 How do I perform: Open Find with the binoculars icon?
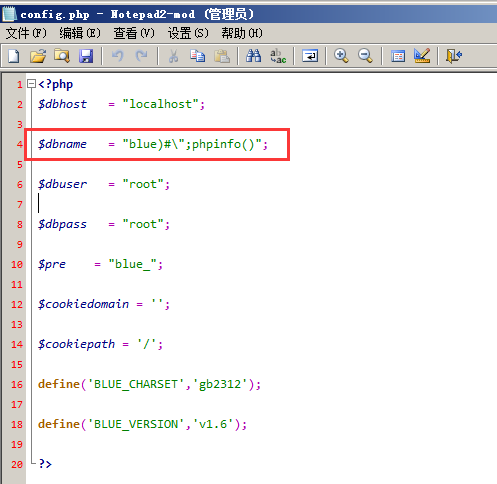point(253,56)
